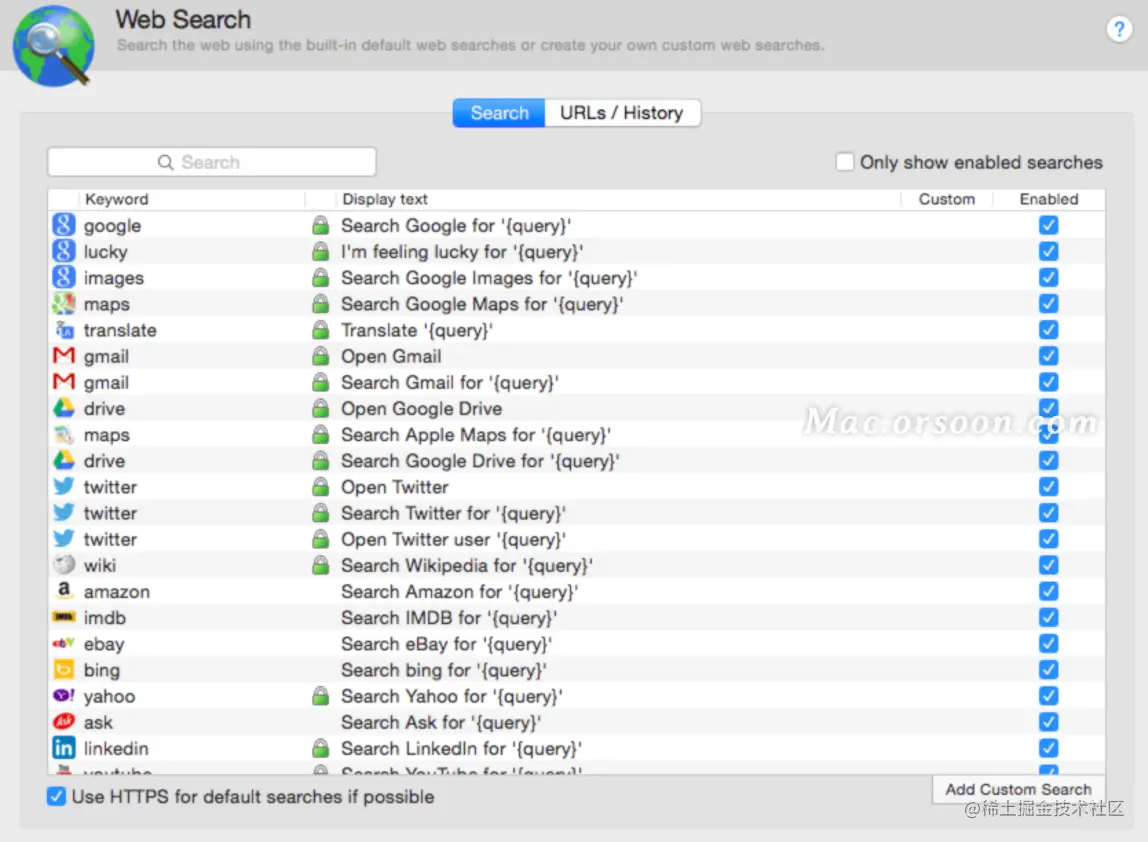Viewport: 1148px width, 842px height.
Task: Sort by the Custom column header
Action: coord(947,199)
